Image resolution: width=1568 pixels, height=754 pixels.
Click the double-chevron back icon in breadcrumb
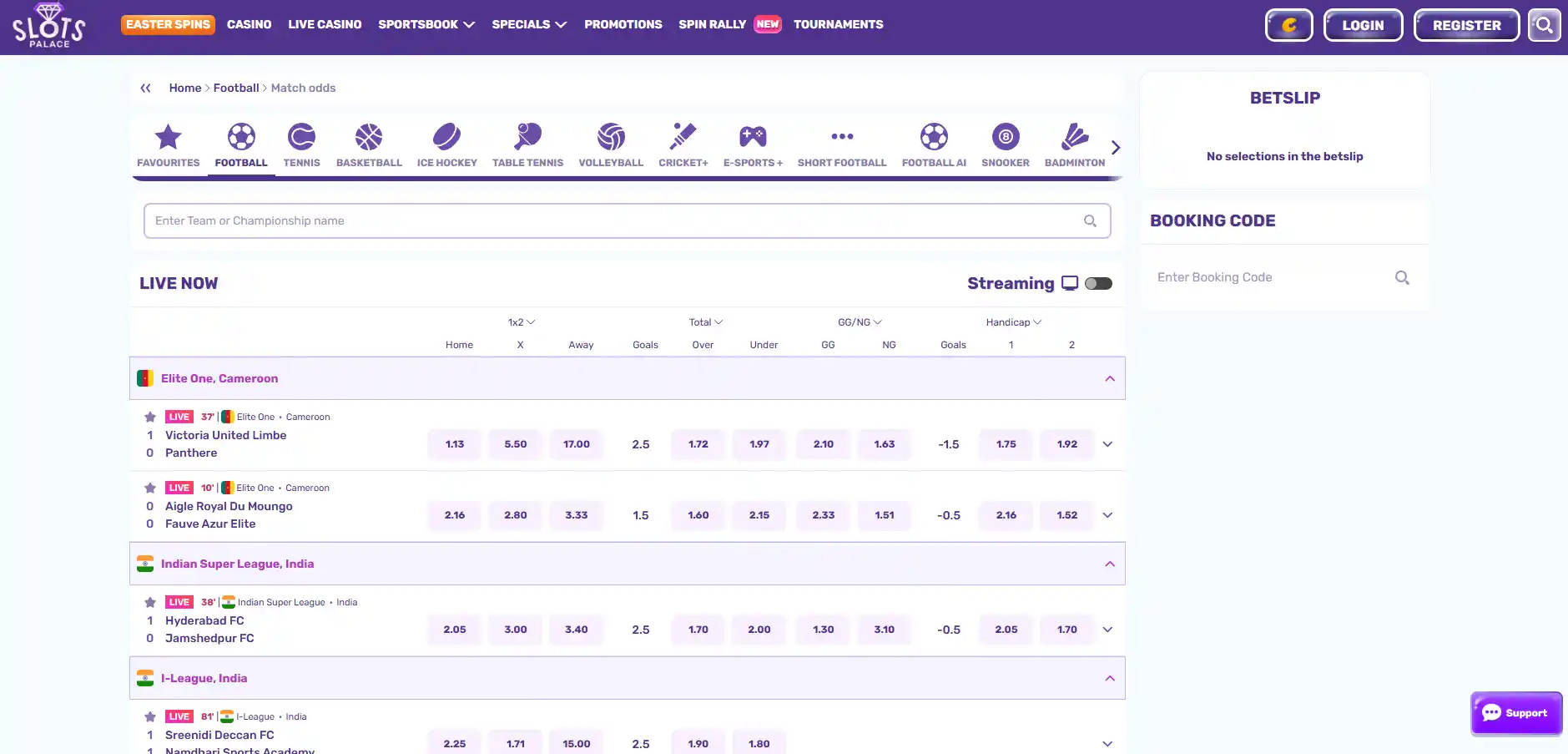point(146,88)
